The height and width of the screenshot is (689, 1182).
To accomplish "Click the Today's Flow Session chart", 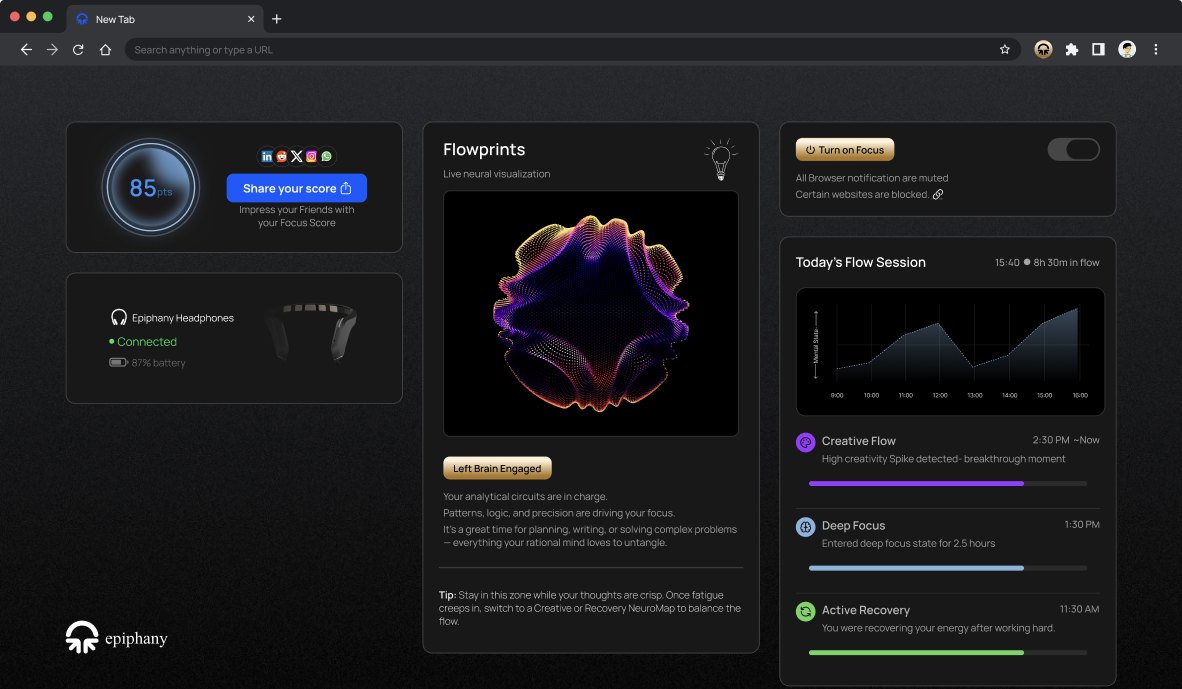I will [950, 351].
